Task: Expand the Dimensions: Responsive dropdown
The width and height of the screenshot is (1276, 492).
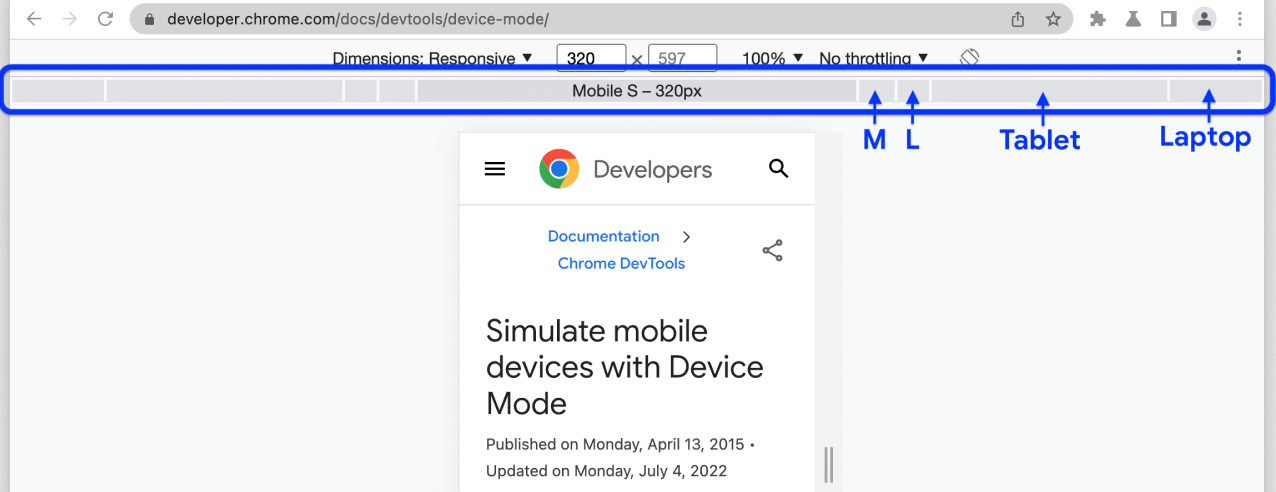Action: [x=433, y=59]
